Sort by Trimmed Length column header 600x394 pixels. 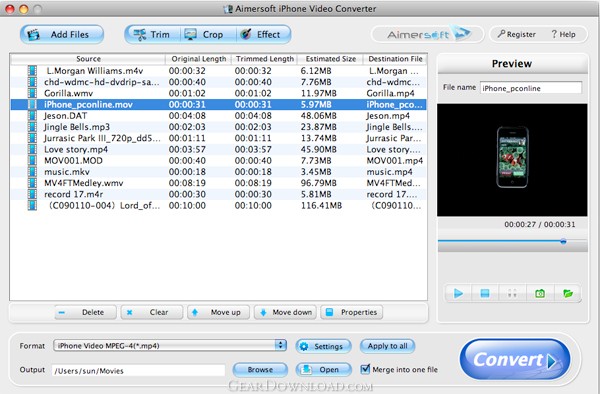(264, 59)
